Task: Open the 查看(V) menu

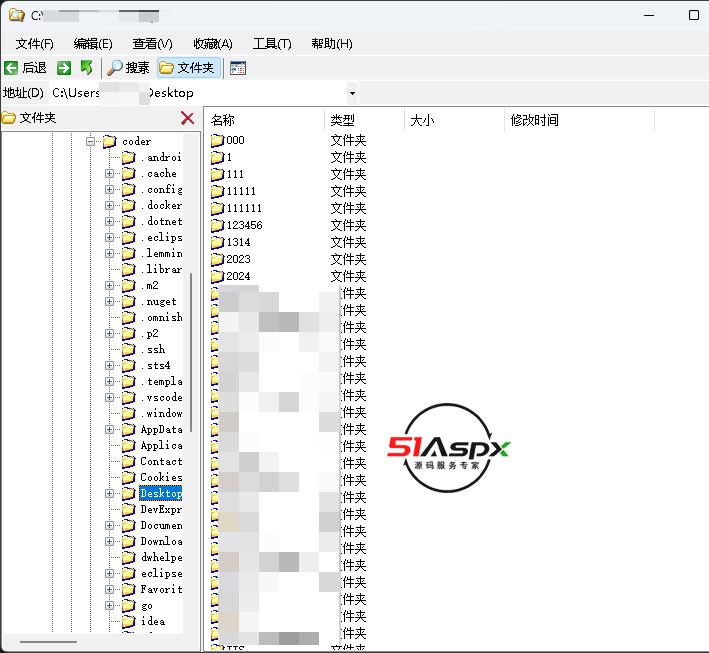Action: (152, 44)
